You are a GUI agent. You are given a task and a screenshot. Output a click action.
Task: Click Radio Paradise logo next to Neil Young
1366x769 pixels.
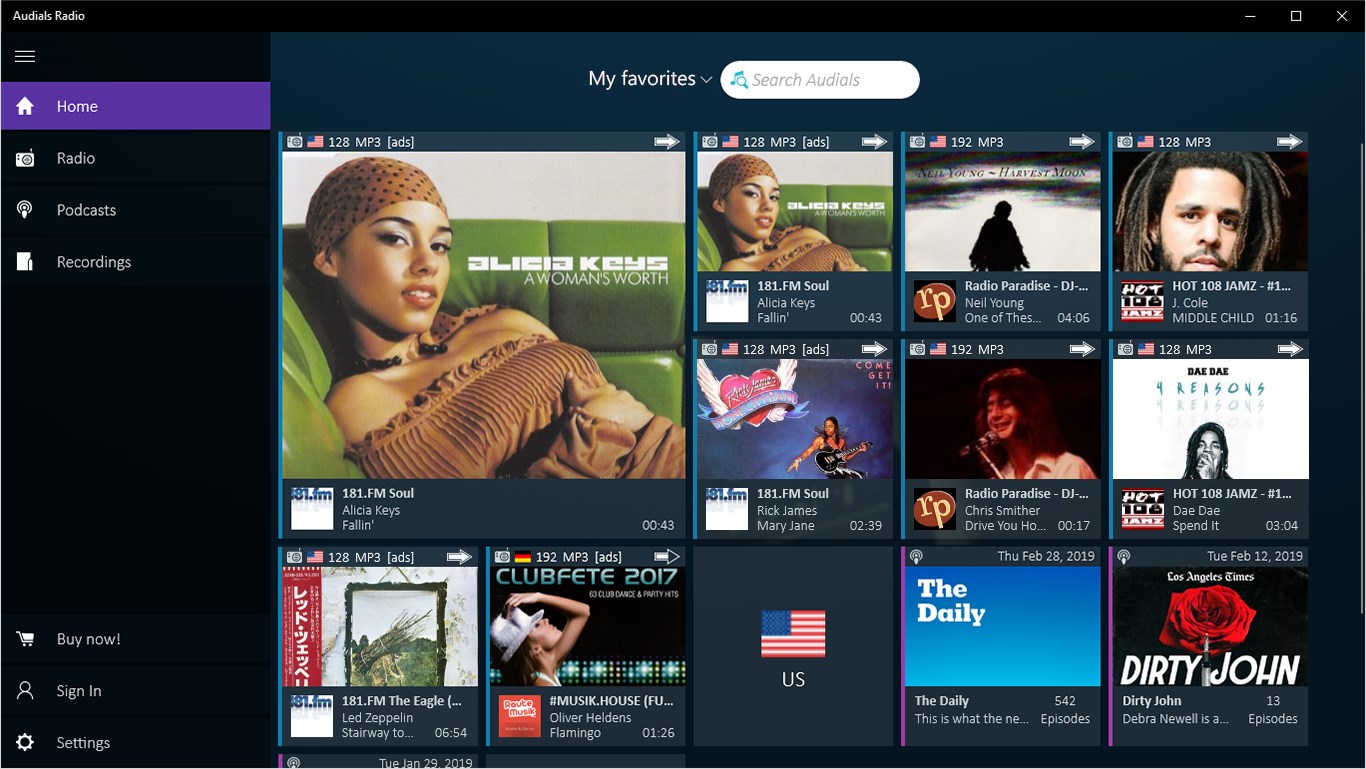coord(935,301)
